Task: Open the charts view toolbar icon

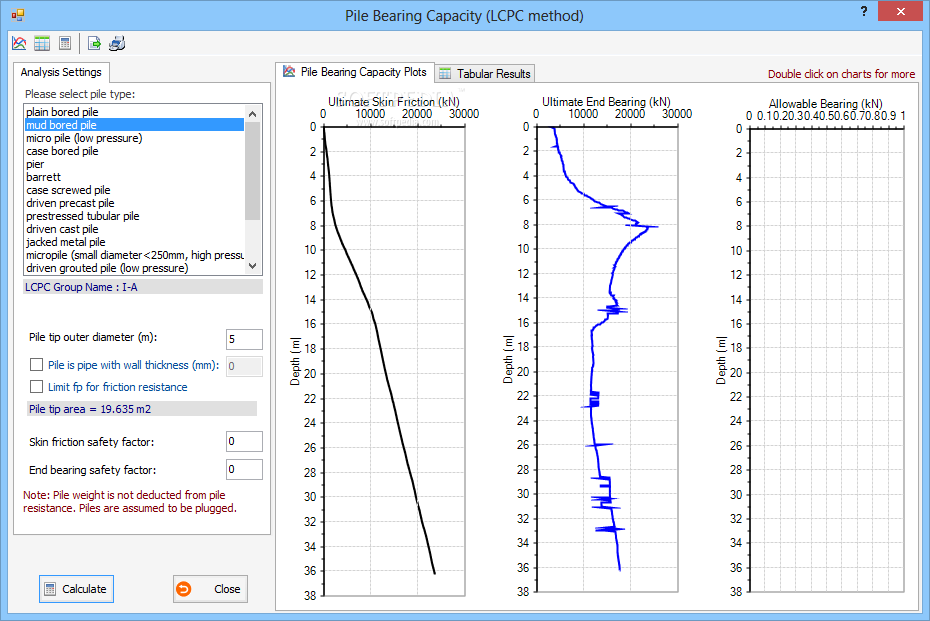Action: pos(19,43)
